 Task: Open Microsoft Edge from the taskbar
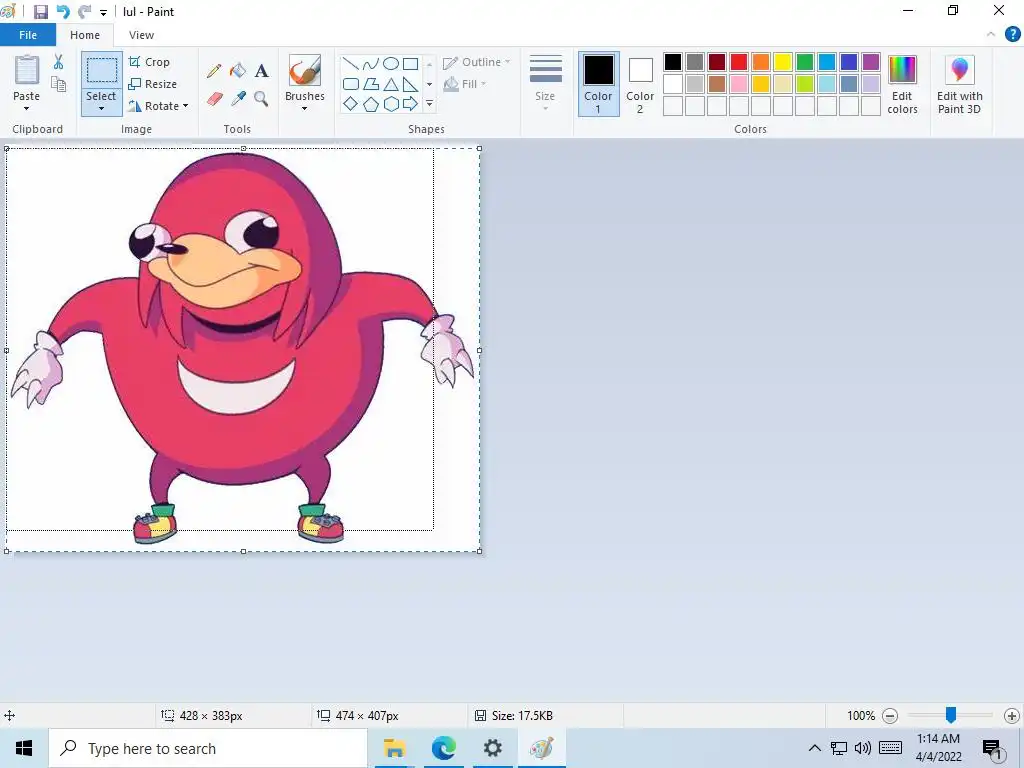pyautogui.click(x=443, y=748)
